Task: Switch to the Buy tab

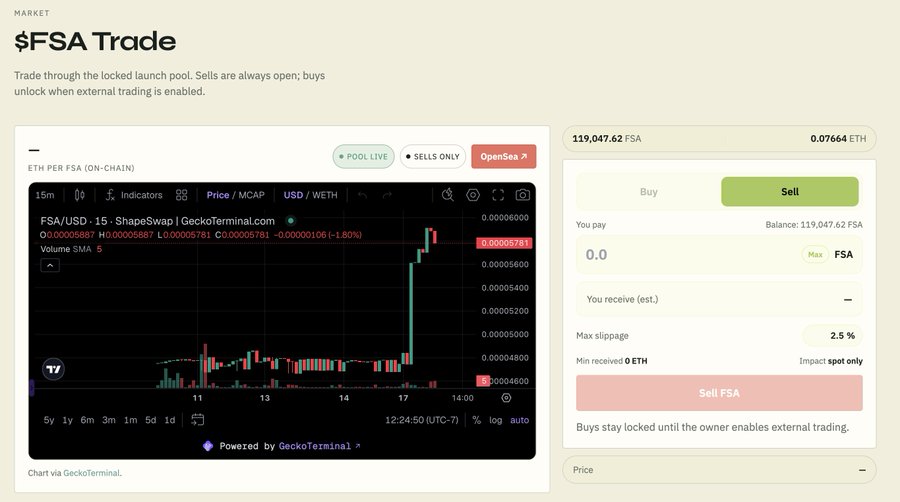Action: coord(649,192)
